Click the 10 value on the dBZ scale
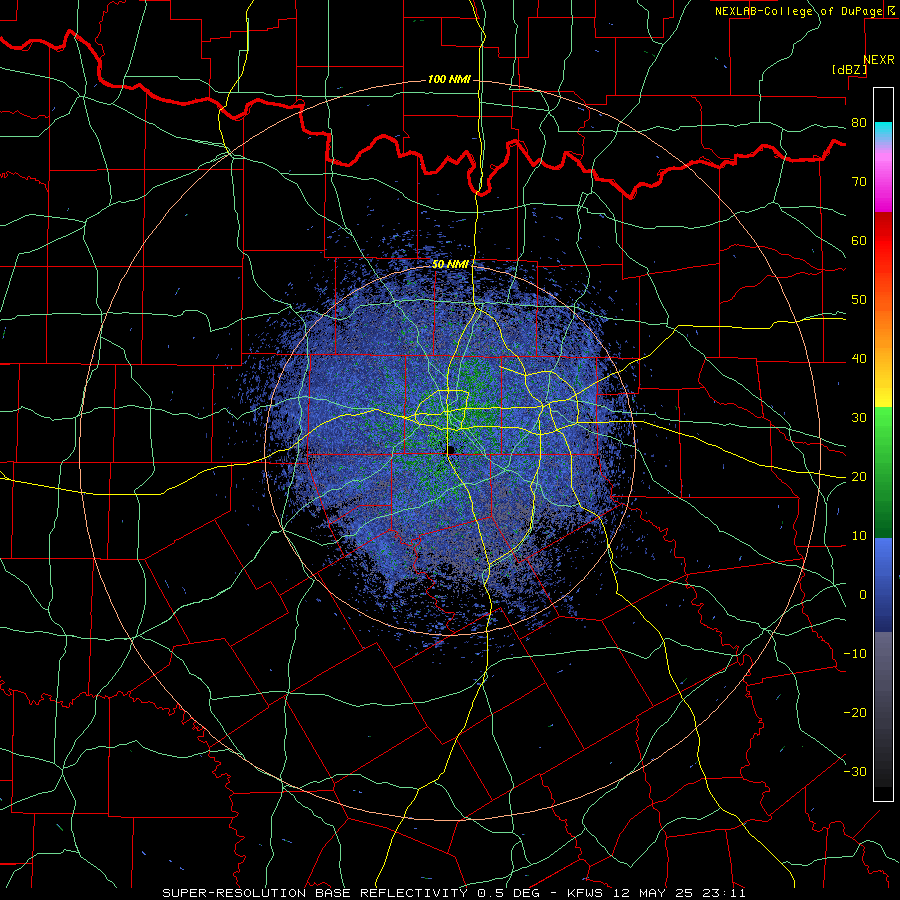Screen dimensions: 900x900 (859, 536)
